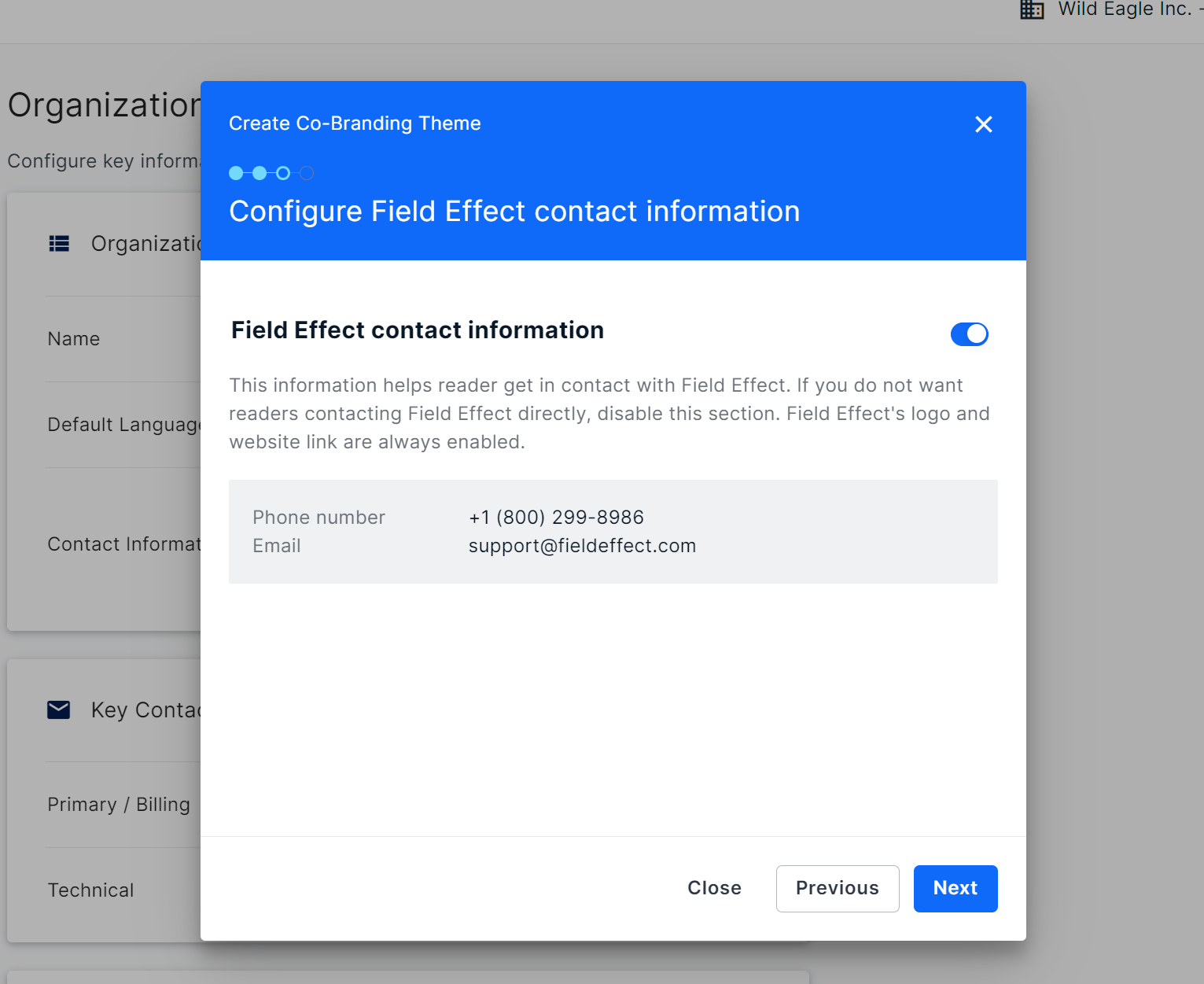Click the Name row in background page

[x=74, y=339]
